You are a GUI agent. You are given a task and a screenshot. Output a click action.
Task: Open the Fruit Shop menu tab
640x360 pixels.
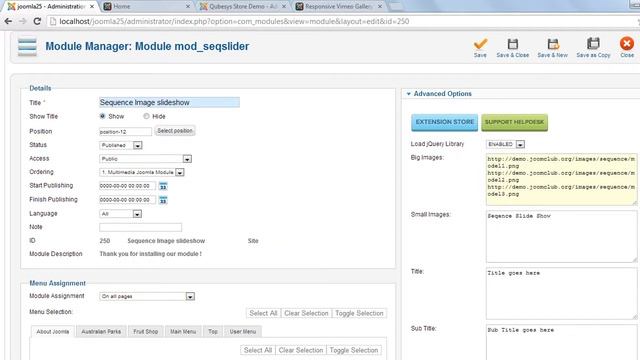(x=145, y=331)
